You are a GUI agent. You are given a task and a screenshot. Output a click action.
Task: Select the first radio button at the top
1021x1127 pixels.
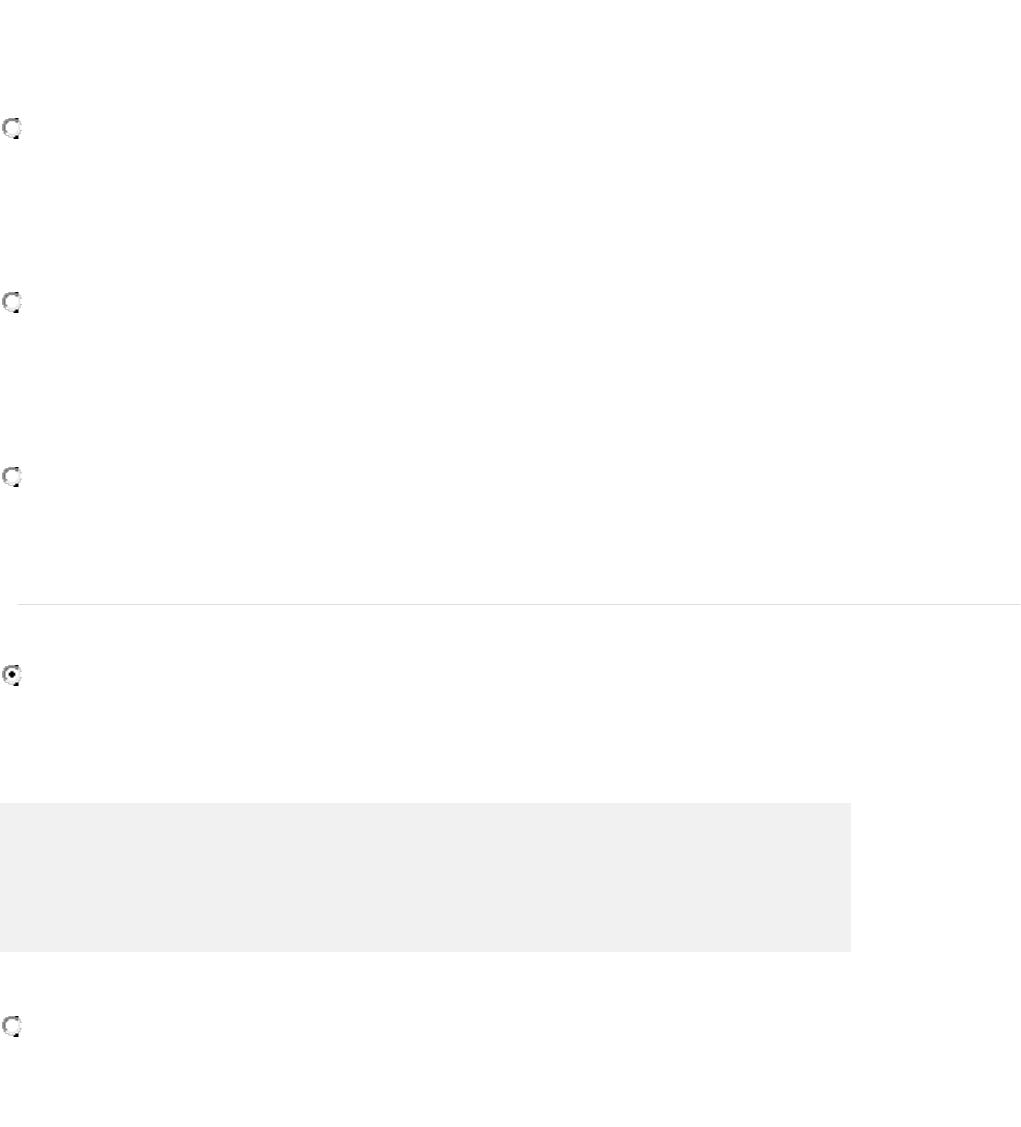(x=12, y=129)
